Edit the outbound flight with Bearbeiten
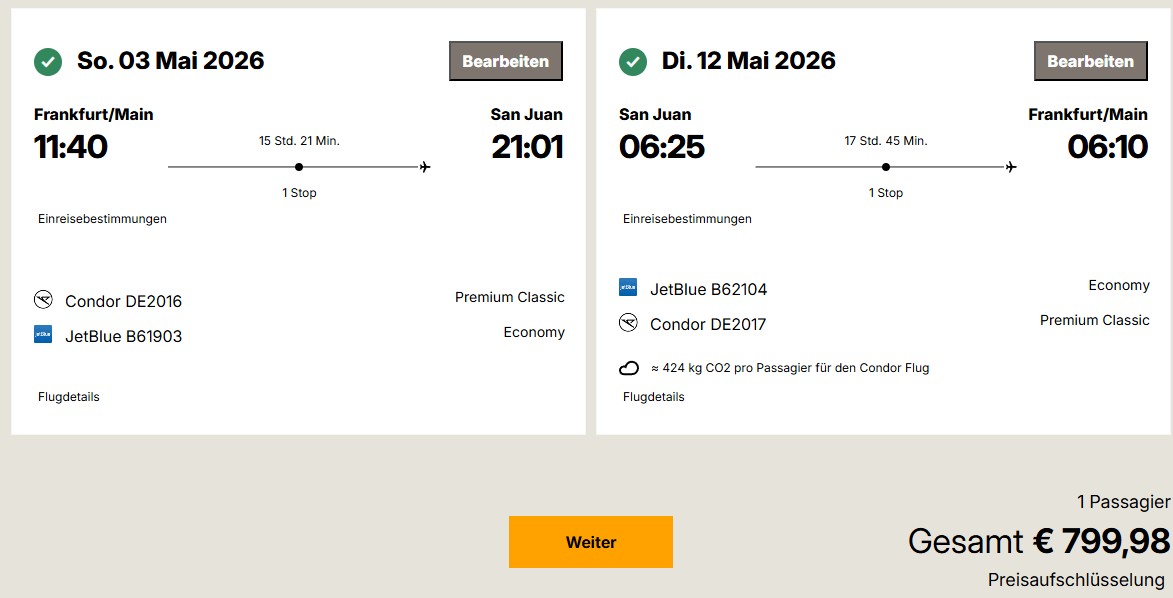 [x=505, y=61]
